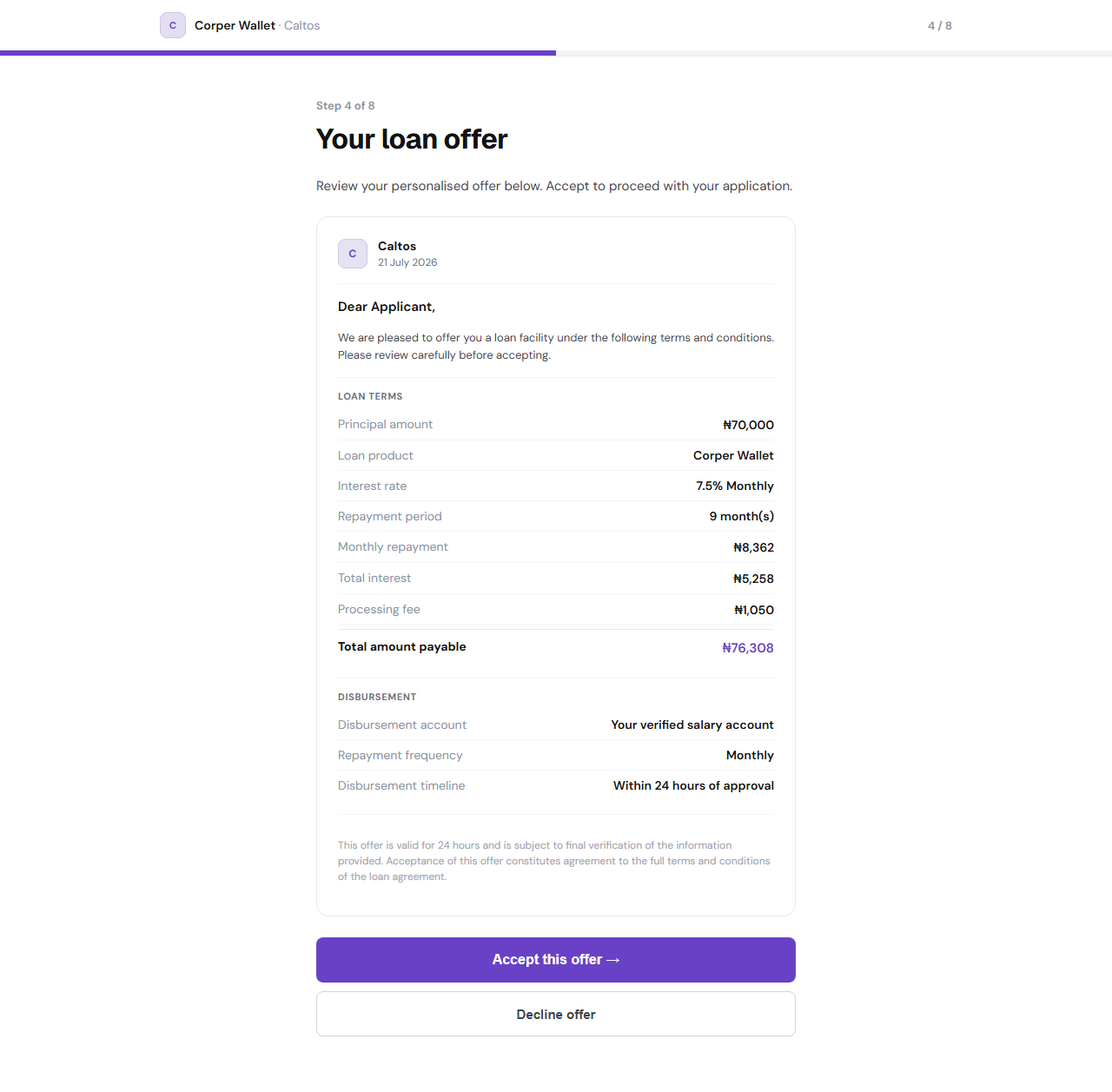Click the Step 4 of 8 label

click(346, 105)
